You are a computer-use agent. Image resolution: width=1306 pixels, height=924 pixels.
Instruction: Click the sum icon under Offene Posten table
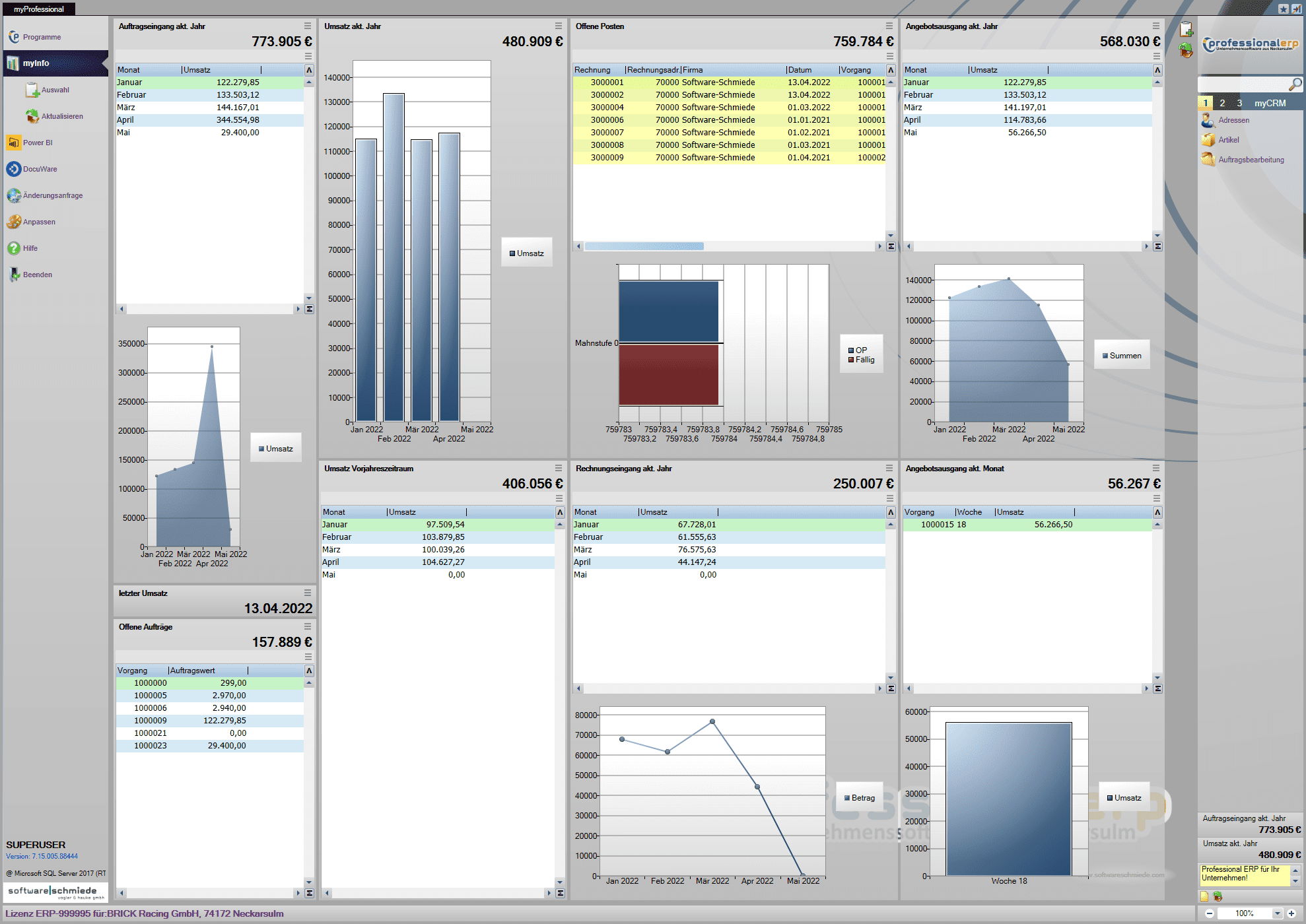(891, 246)
